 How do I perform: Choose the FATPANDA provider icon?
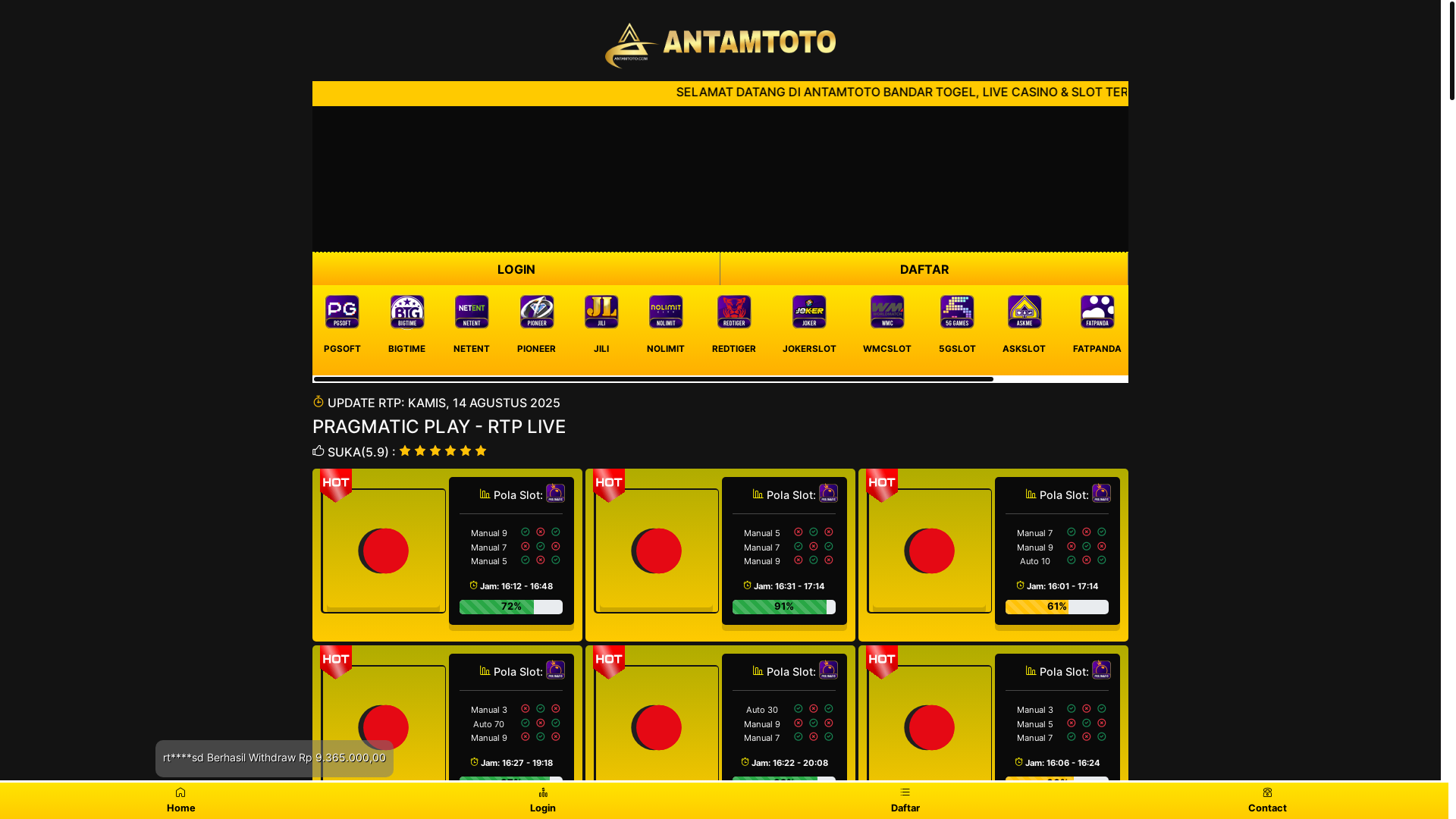click(x=1097, y=312)
